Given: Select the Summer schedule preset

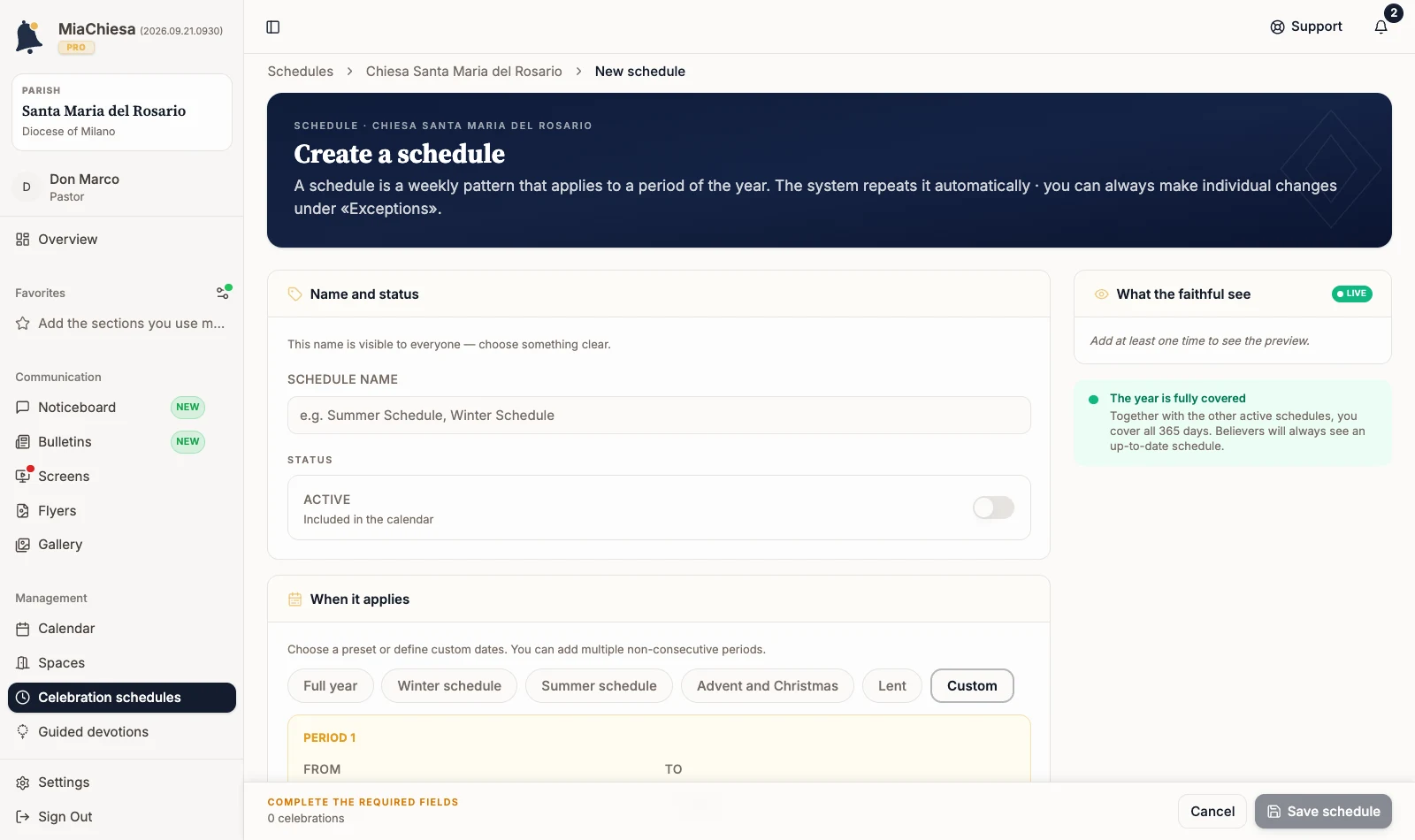Looking at the screenshot, I should point(599,686).
